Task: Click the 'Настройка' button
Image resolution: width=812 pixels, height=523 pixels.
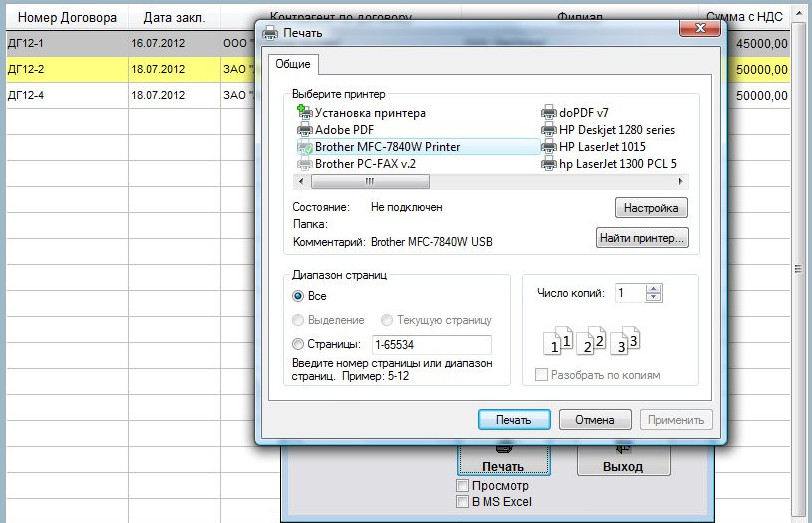Action: pyautogui.click(x=651, y=208)
